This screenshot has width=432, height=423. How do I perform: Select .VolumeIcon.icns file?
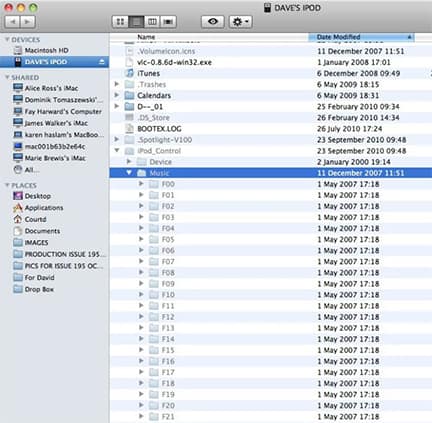coord(166,51)
